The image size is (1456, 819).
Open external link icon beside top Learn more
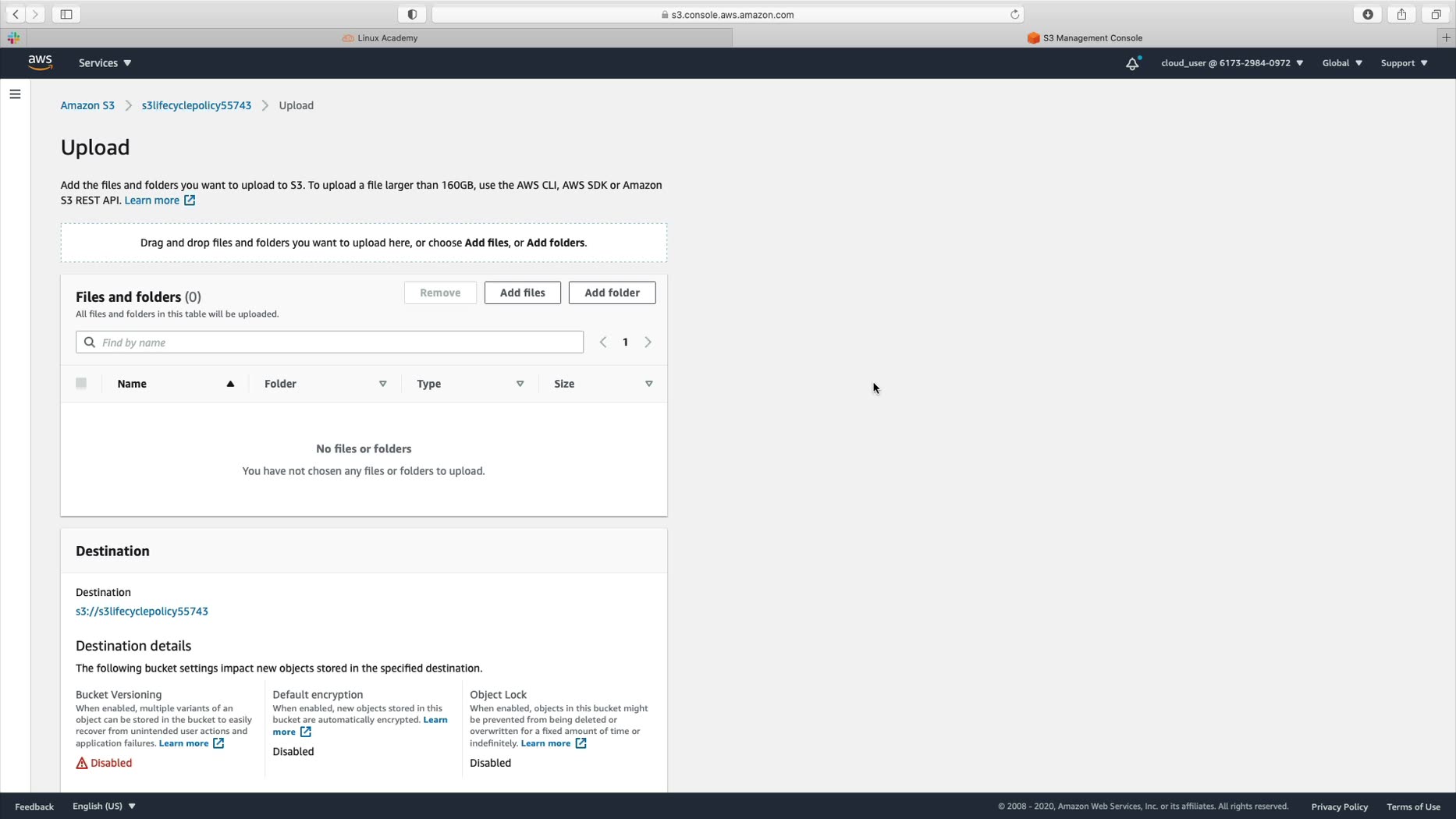[190, 200]
